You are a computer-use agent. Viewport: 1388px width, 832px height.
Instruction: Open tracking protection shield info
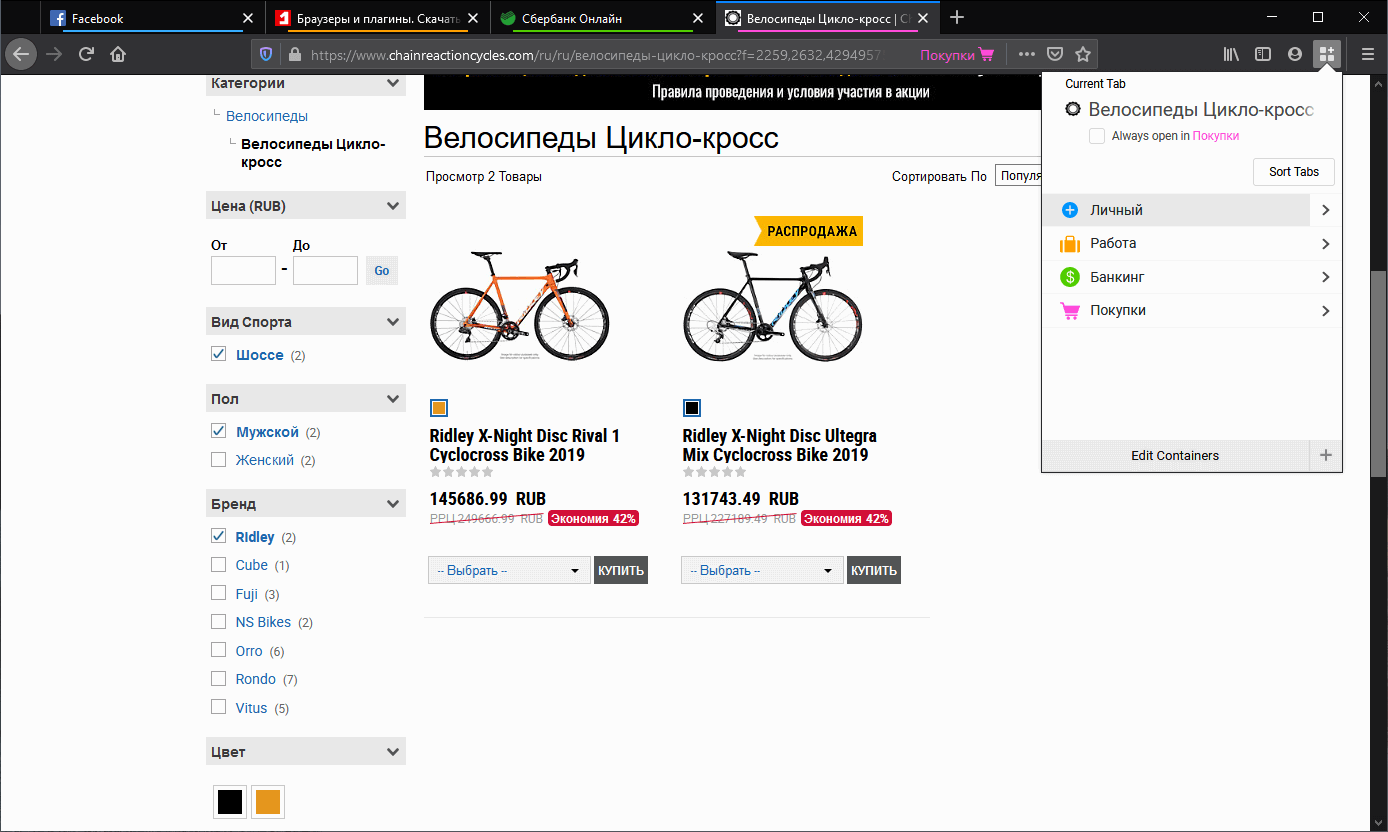266,54
